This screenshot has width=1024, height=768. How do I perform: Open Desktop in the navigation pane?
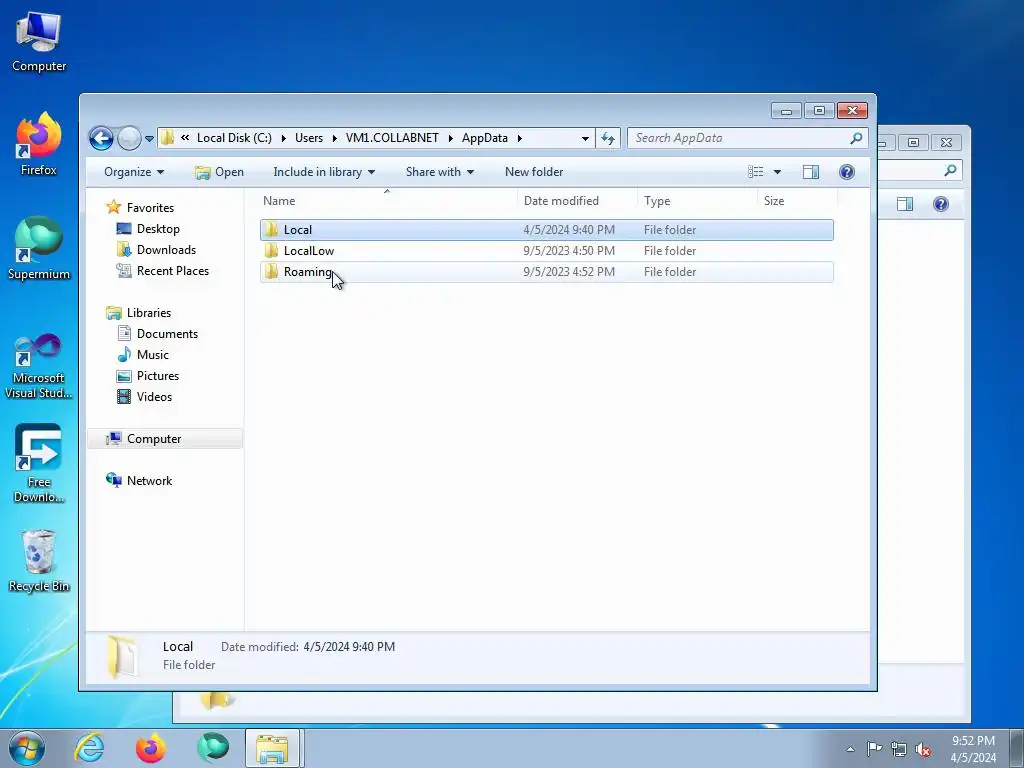(x=158, y=229)
